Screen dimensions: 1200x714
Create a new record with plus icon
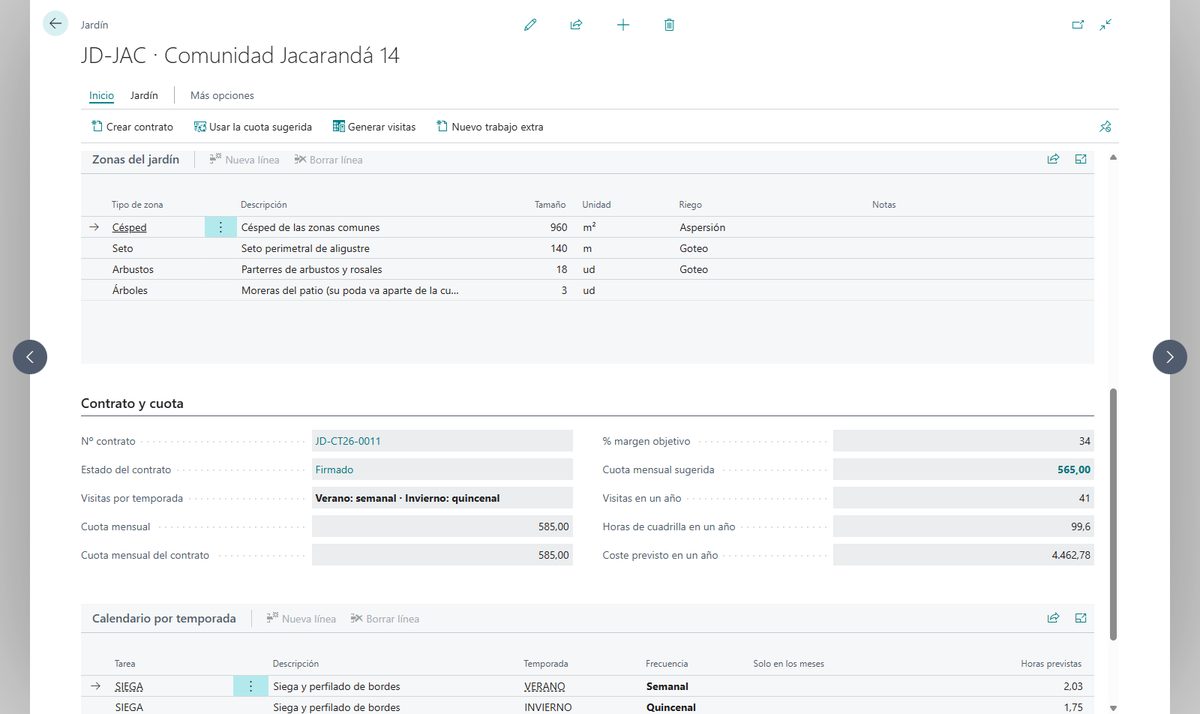coord(623,25)
